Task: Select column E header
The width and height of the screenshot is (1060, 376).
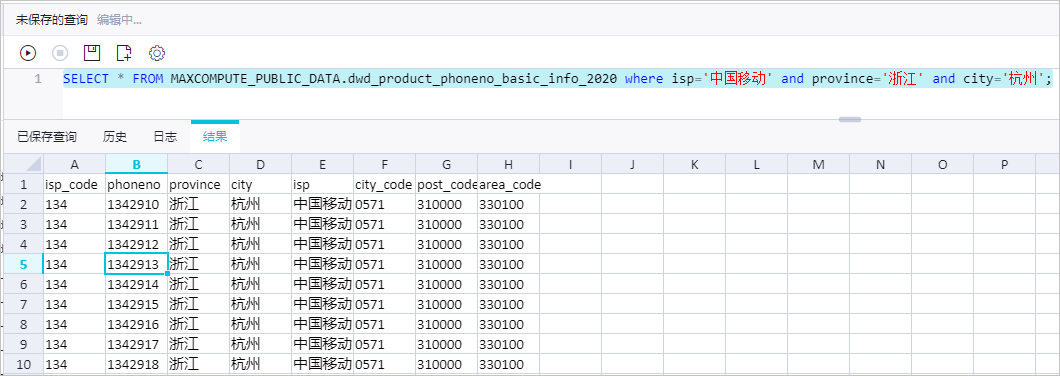Action: click(x=322, y=164)
